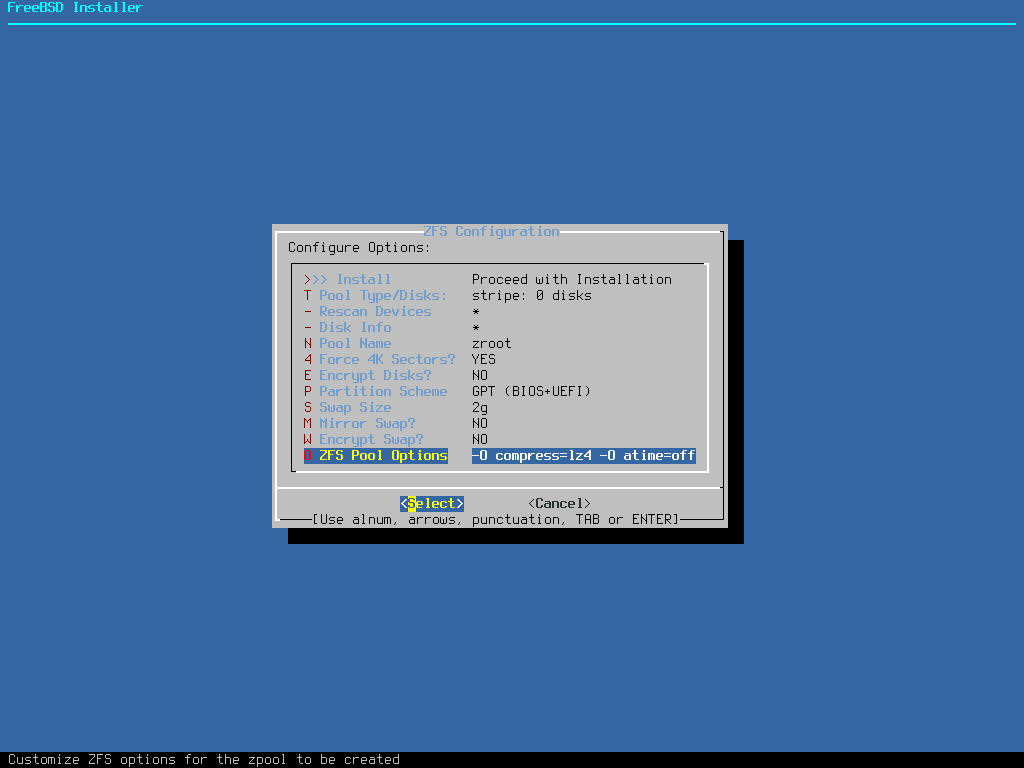Toggle Mirror Swap setting
Image resolution: width=1024 pixels, height=768 pixels.
pos(367,423)
